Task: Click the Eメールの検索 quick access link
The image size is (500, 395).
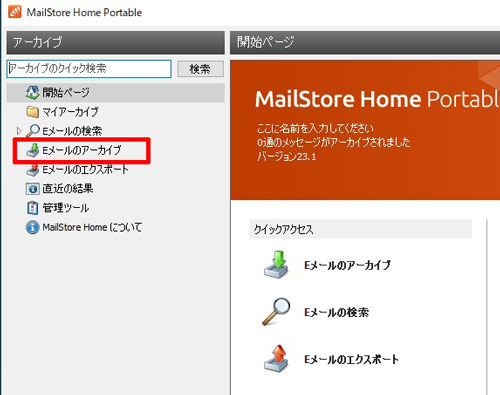Action: [337, 312]
